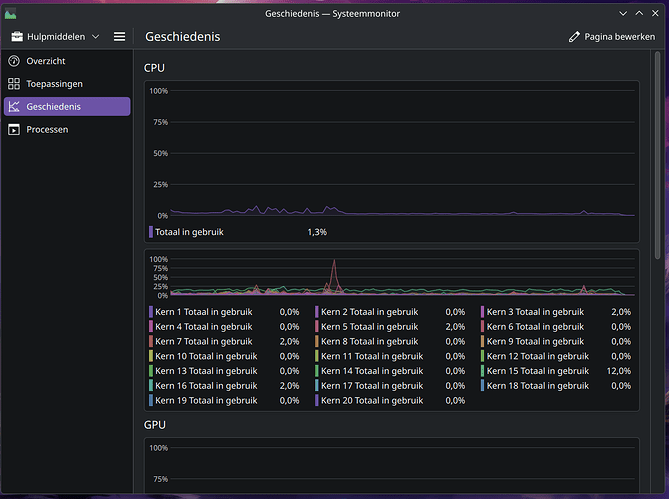Select the Kern 20 Totaal in gebruik legend entry
Image resolution: width=669 pixels, height=499 pixels.
(x=372, y=400)
